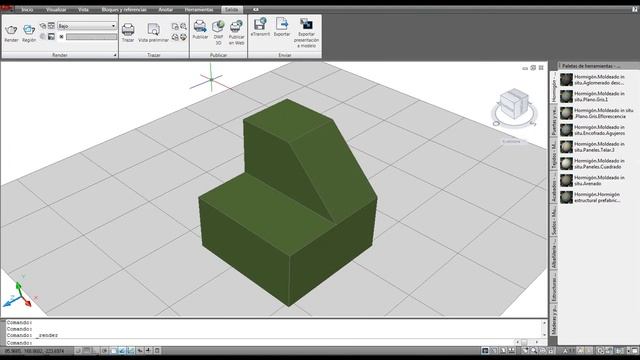The image size is (640, 360).
Task: Click the Publicar panel title
Action: tap(218, 55)
